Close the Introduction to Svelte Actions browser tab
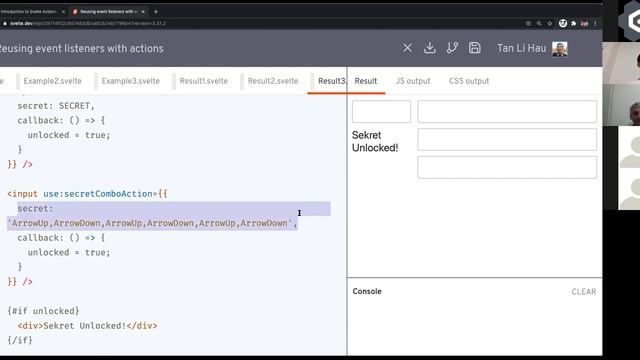 tap(63, 12)
